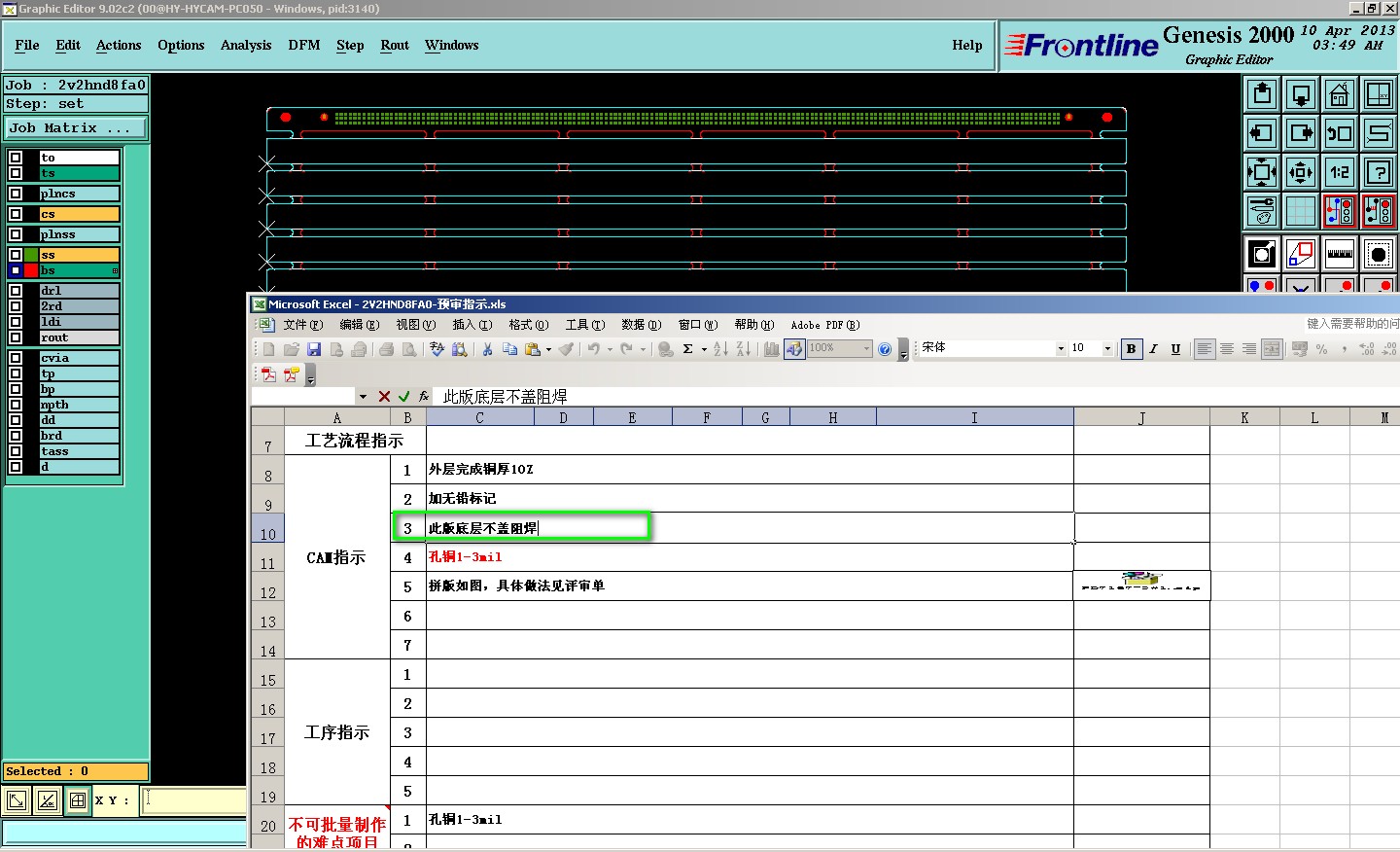The image size is (1400, 852).
Task: Click the Merge and Center icon
Action: pyautogui.click(x=1271, y=349)
